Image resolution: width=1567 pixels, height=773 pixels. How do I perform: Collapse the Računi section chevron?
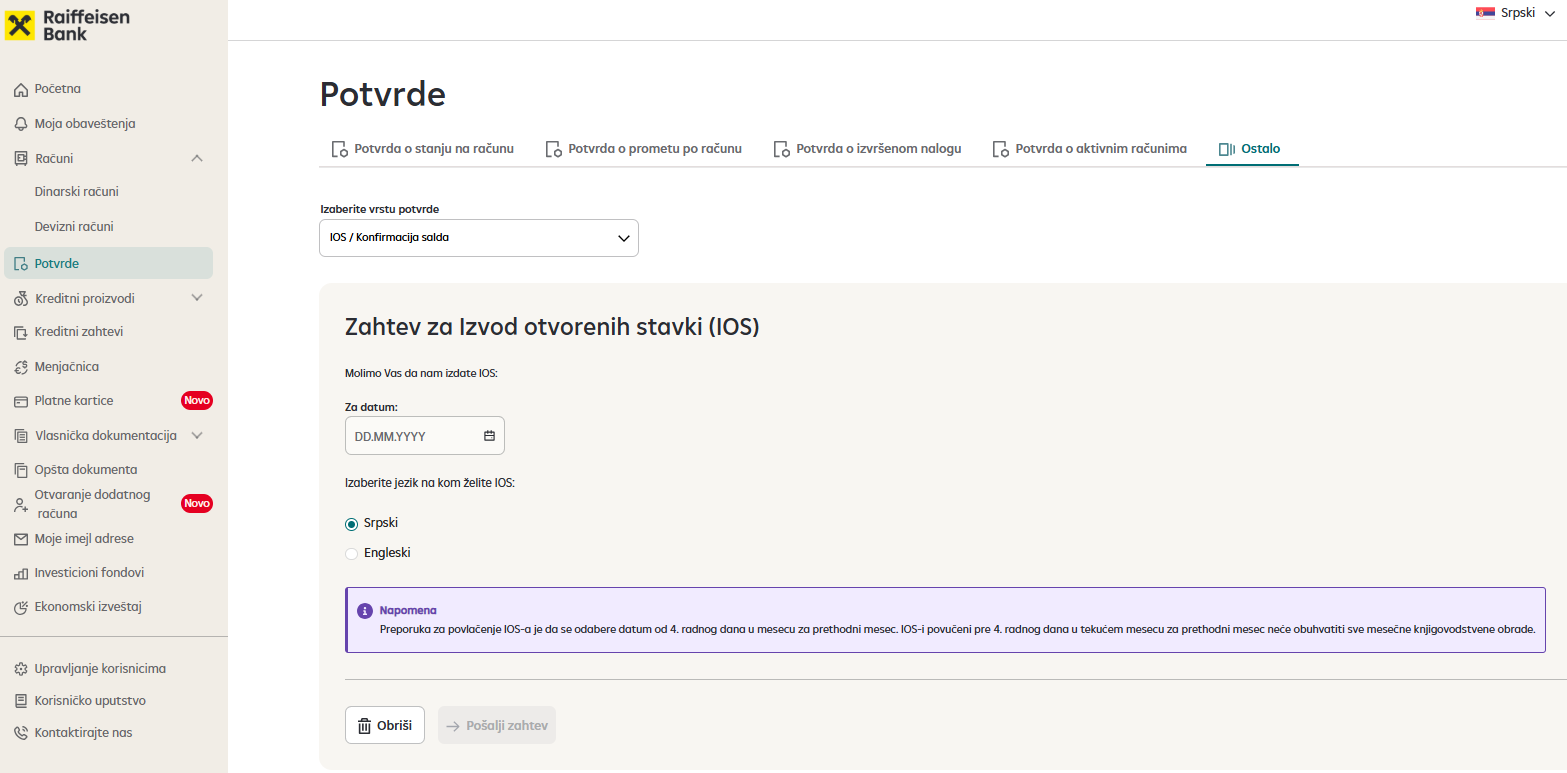point(197,158)
